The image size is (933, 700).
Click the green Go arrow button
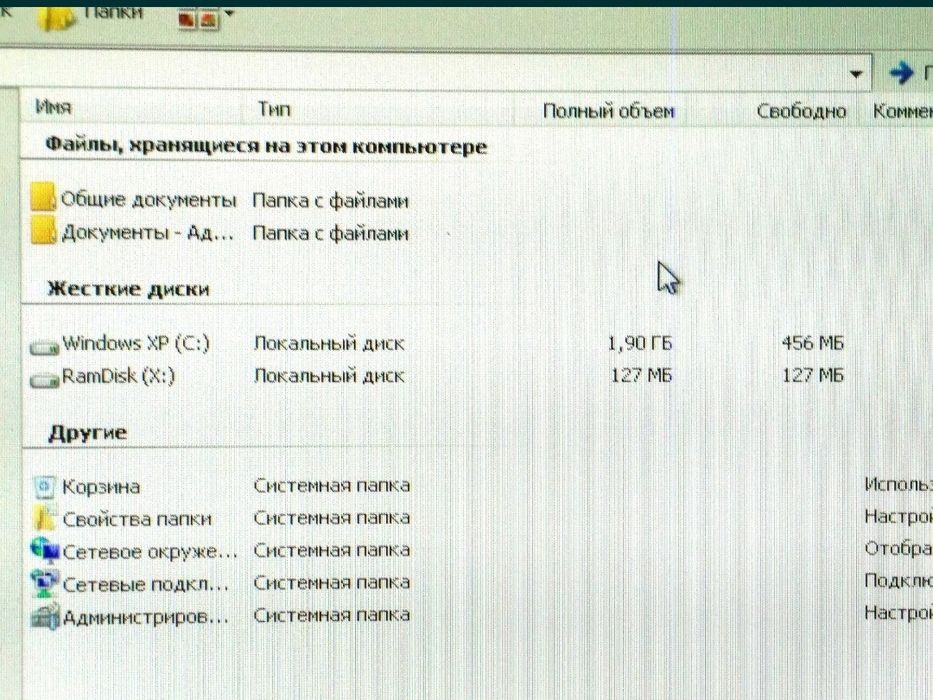(x=901, y=73)
